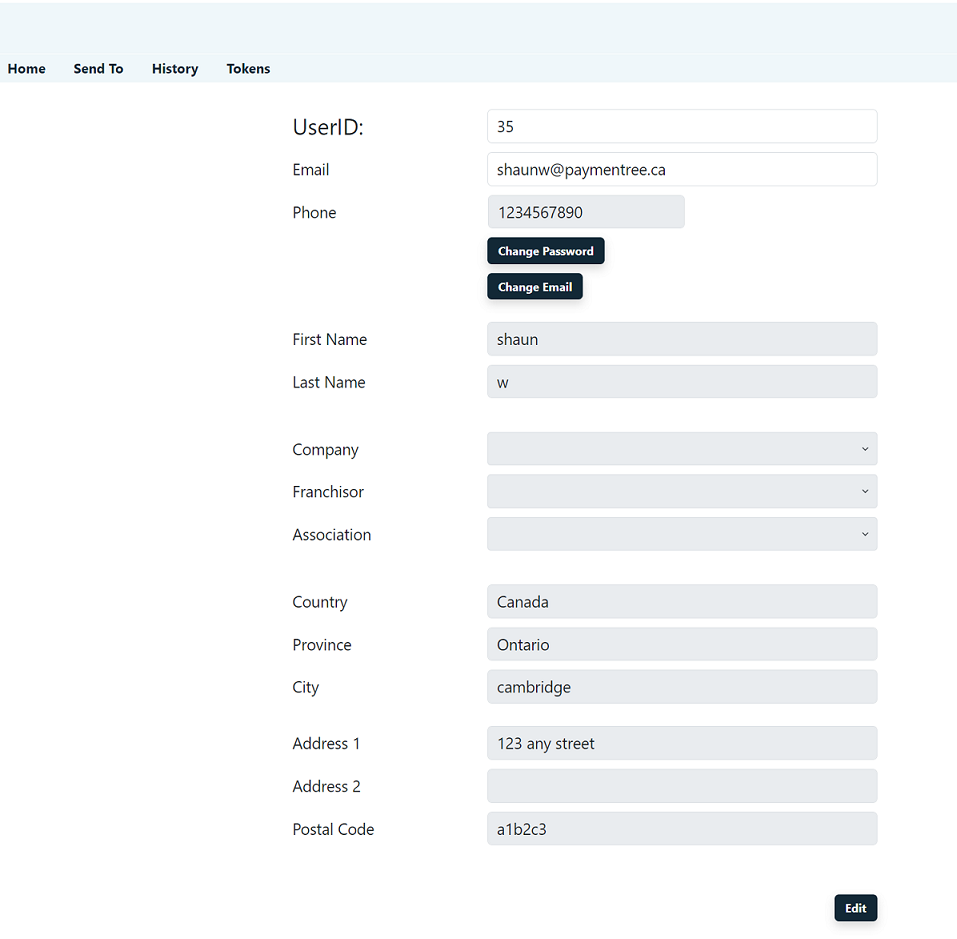The width and height of the screenshot is (957, 939).
Task: Open the Franchisor dropdown list
Action: [x=681, y=492]
